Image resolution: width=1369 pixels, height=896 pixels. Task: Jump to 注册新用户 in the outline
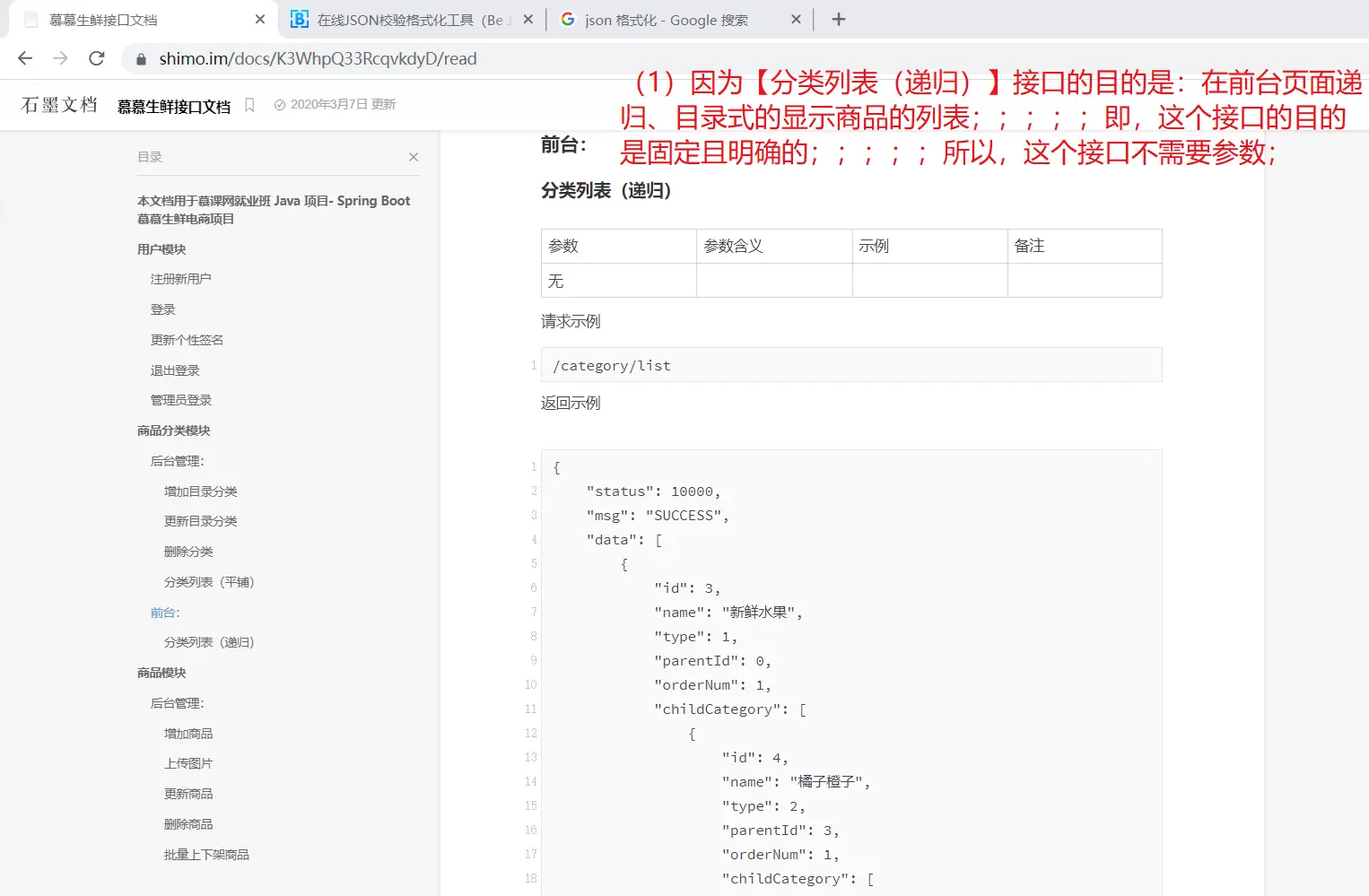180,279
